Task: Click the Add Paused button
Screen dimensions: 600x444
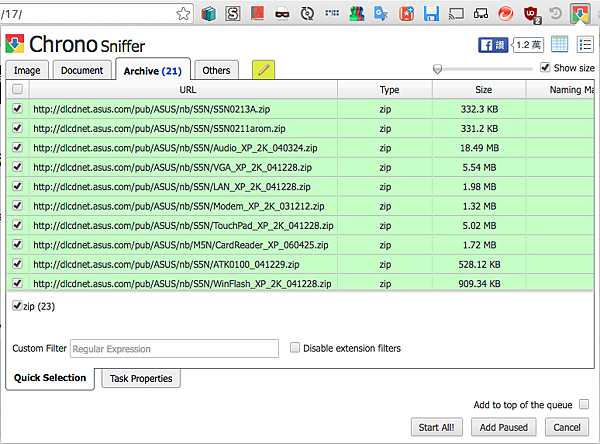Action: (504, 427)
